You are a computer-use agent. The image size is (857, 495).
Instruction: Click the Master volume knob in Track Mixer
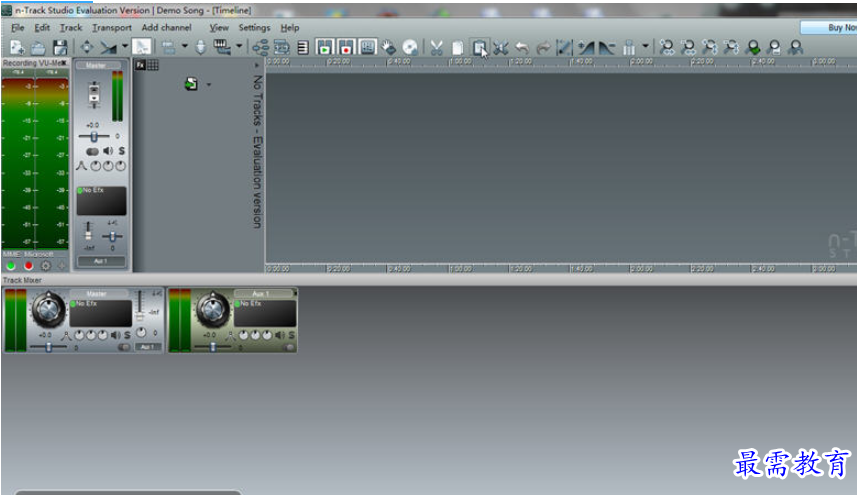[x=49, y=309]
